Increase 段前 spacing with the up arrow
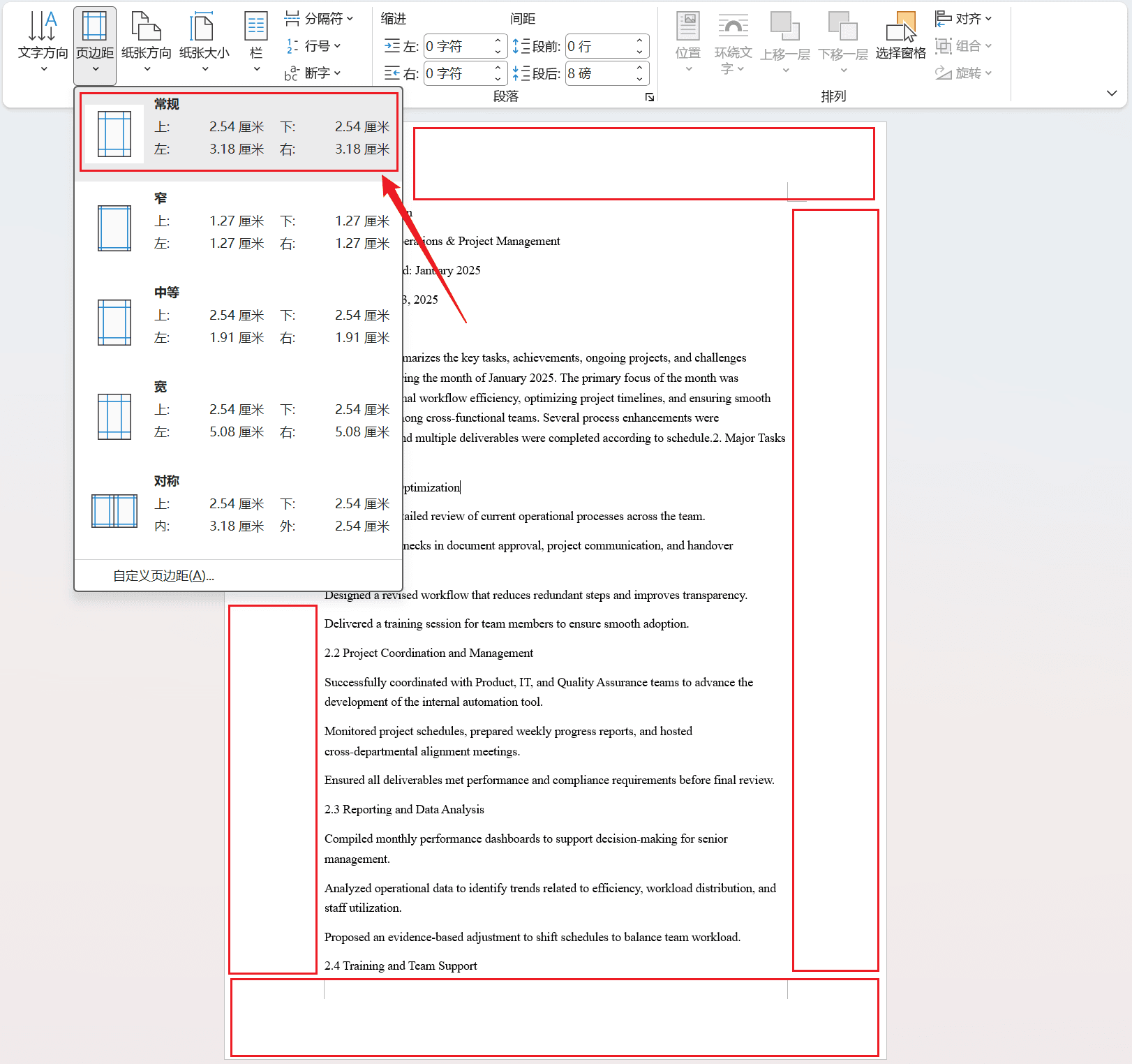 point(640,40)
